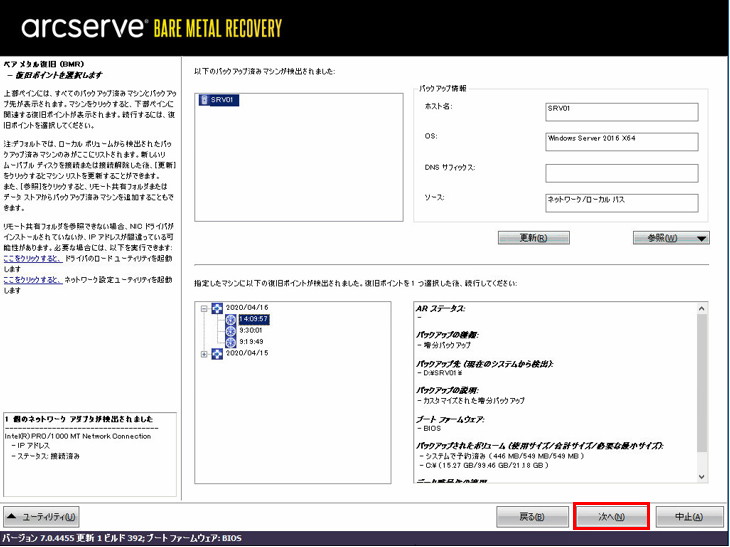This screenshot has height=547, width=730.
Task: Click the OS field showing Windows Server 2016
Action: click(x=622, y=142)
